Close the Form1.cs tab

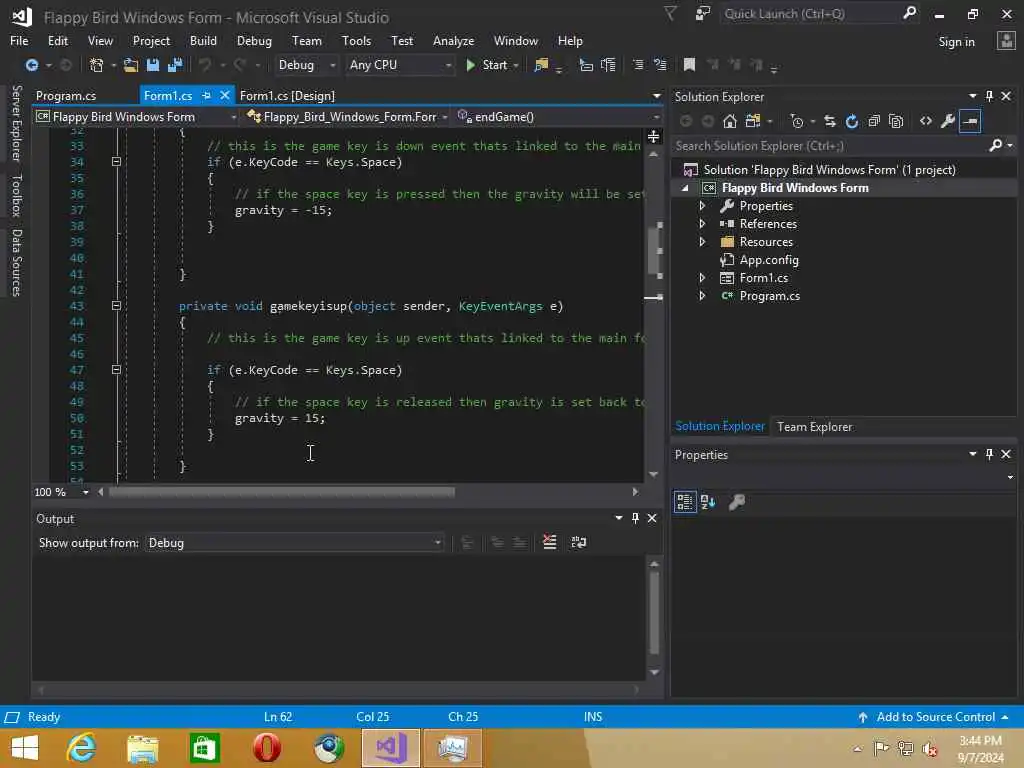tap(225, 95)
